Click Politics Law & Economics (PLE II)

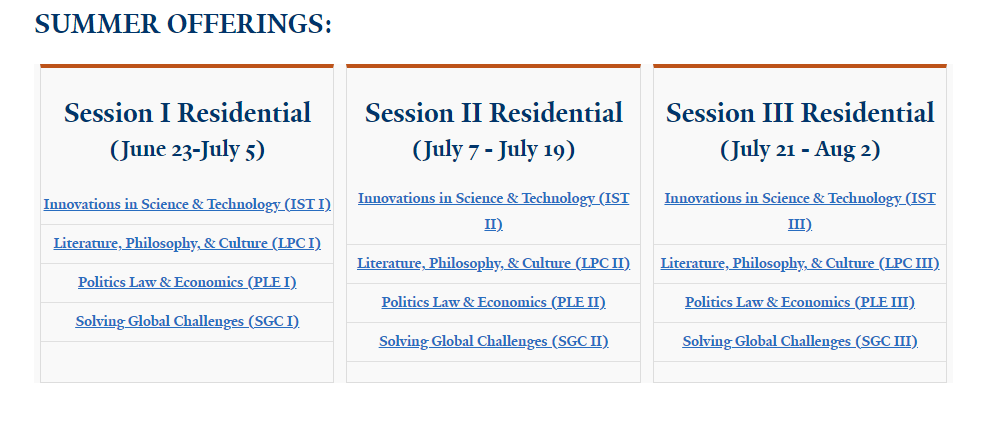click(x=494, y=302)
